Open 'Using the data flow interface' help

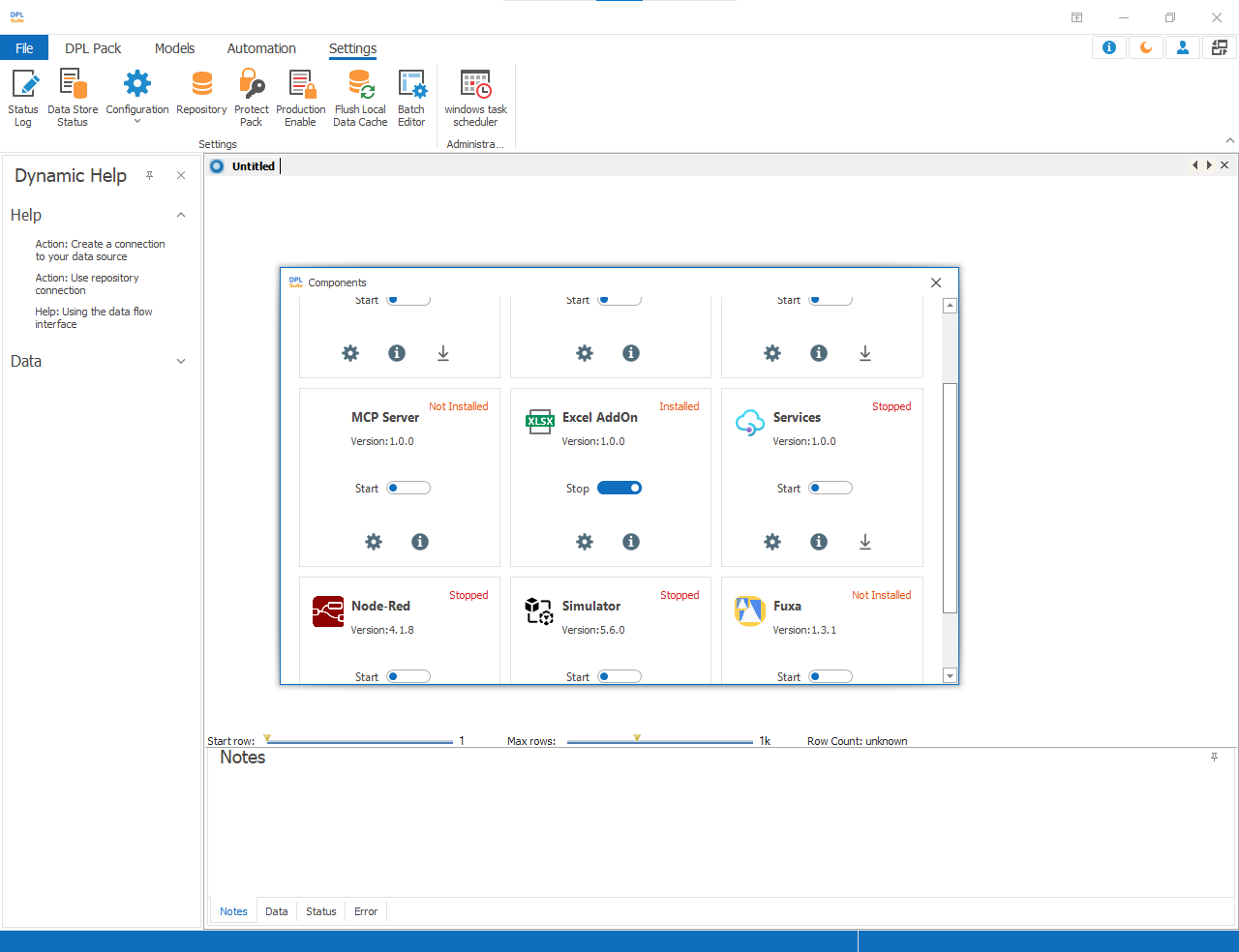[94, 318]
